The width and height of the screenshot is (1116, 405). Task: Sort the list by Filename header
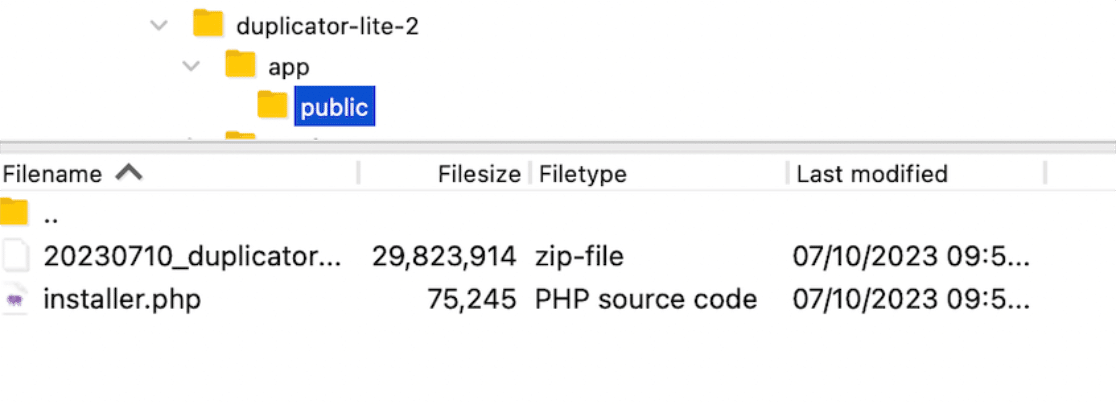[53, 174]
